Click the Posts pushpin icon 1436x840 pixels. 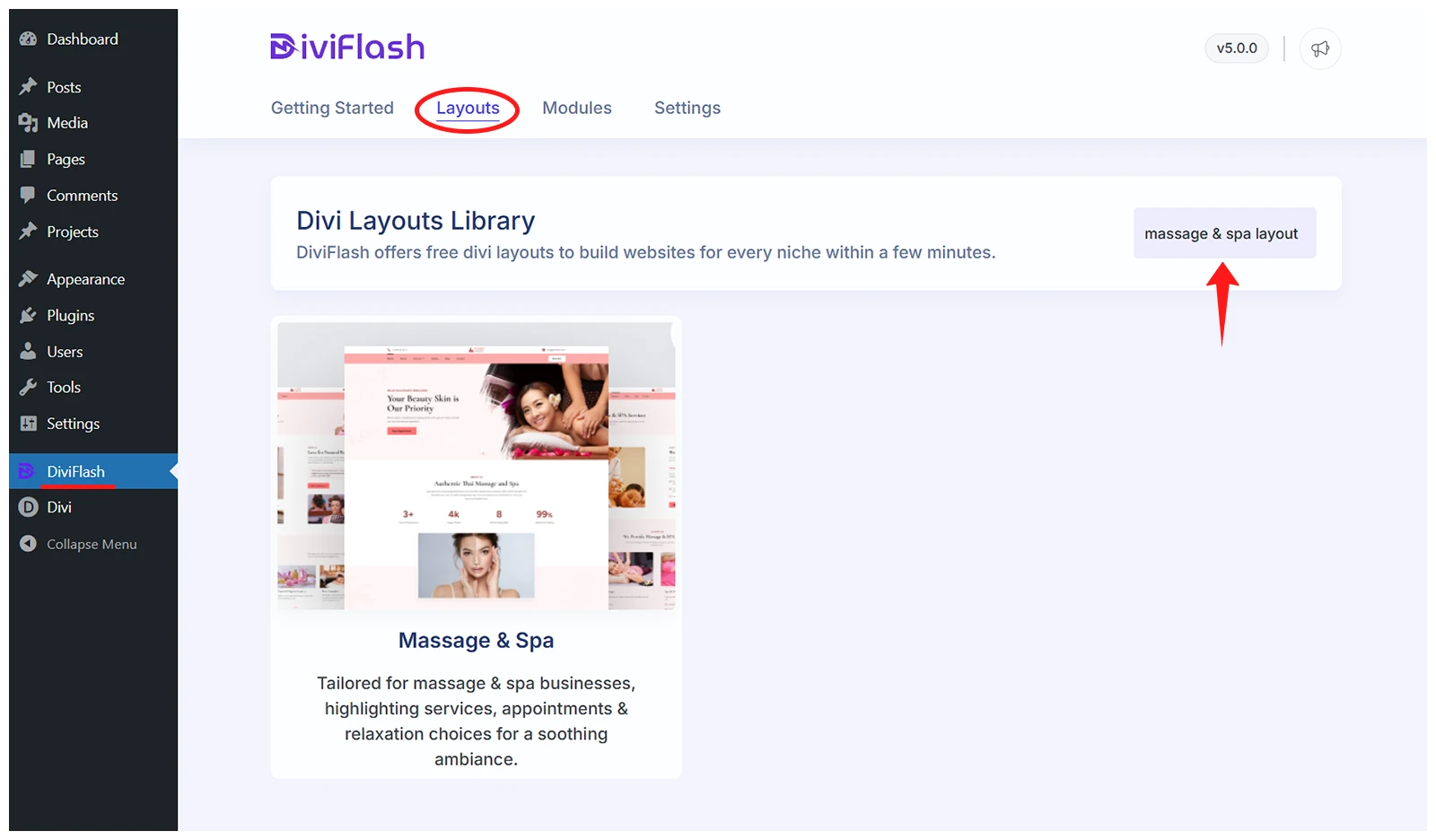[x=29, y=87]
